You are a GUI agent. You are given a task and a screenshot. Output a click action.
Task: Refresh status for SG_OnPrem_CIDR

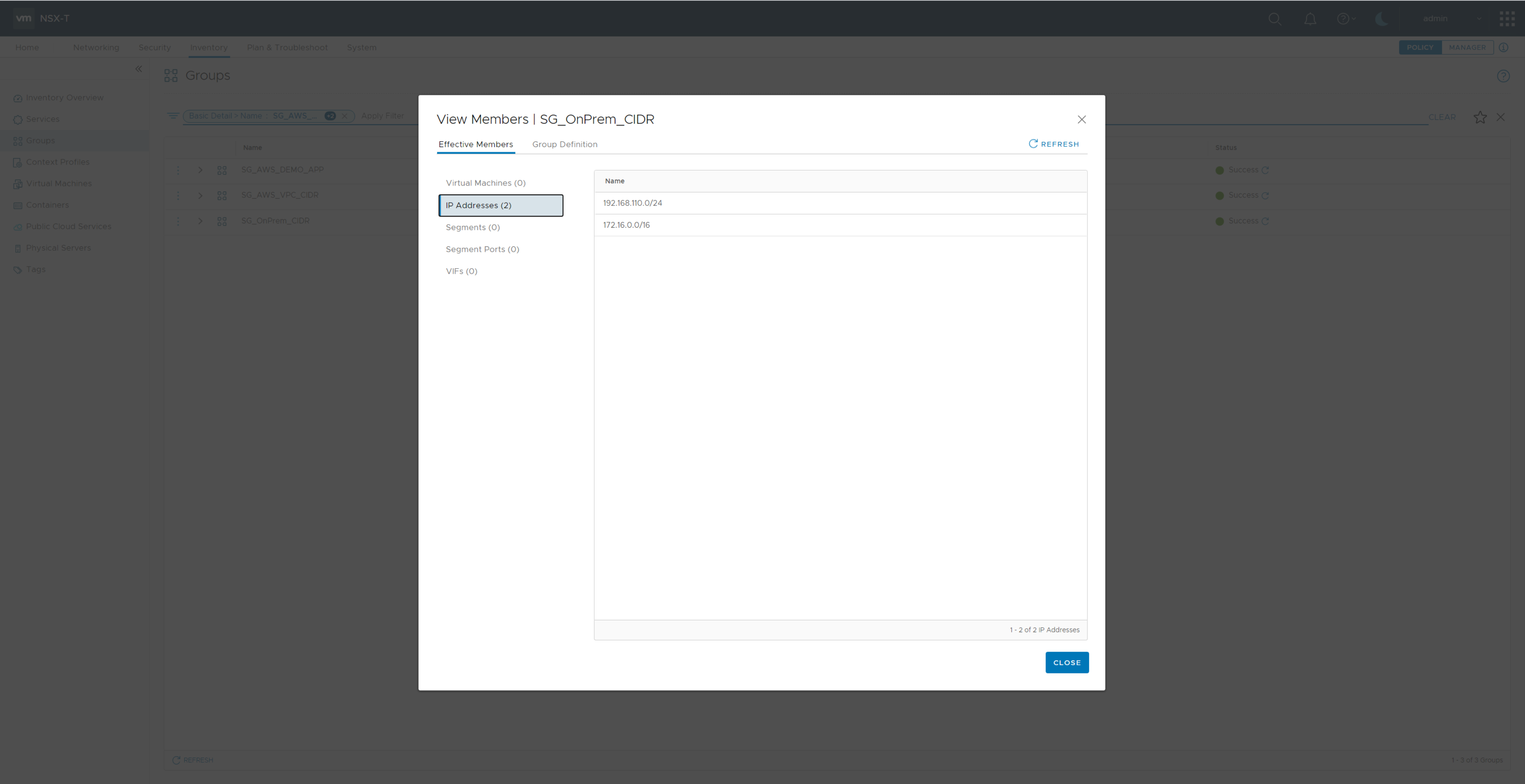pos(1265,221)
